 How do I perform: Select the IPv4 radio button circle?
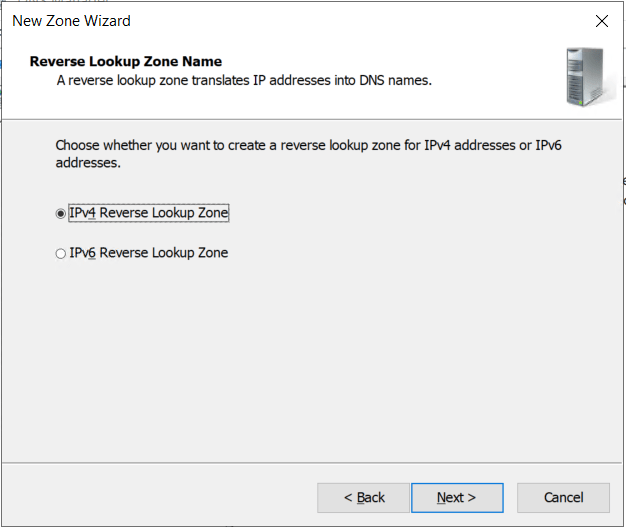point(61,214)
